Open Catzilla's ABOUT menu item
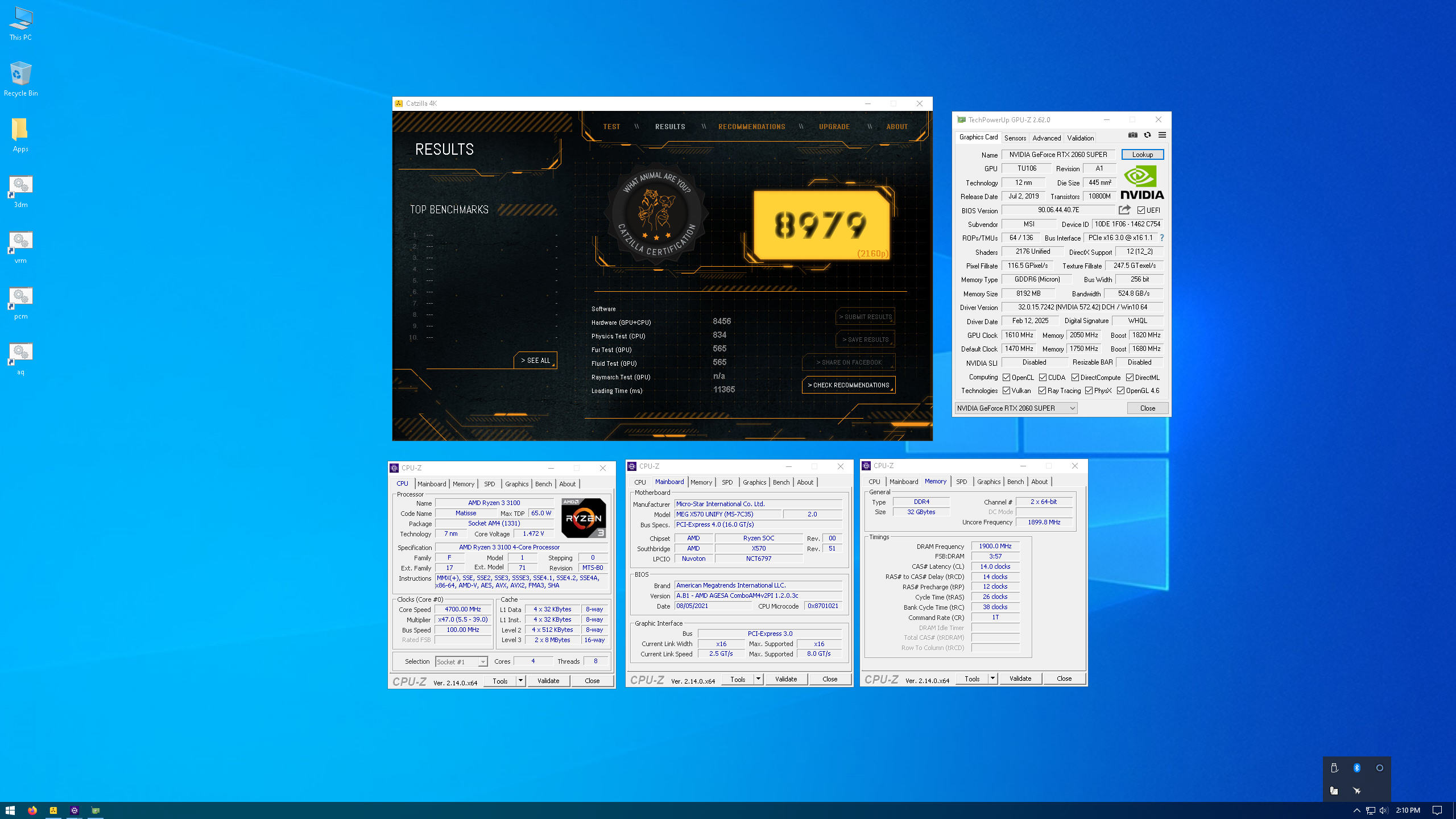Viewport: 1456px width, 819px height. 897,127
